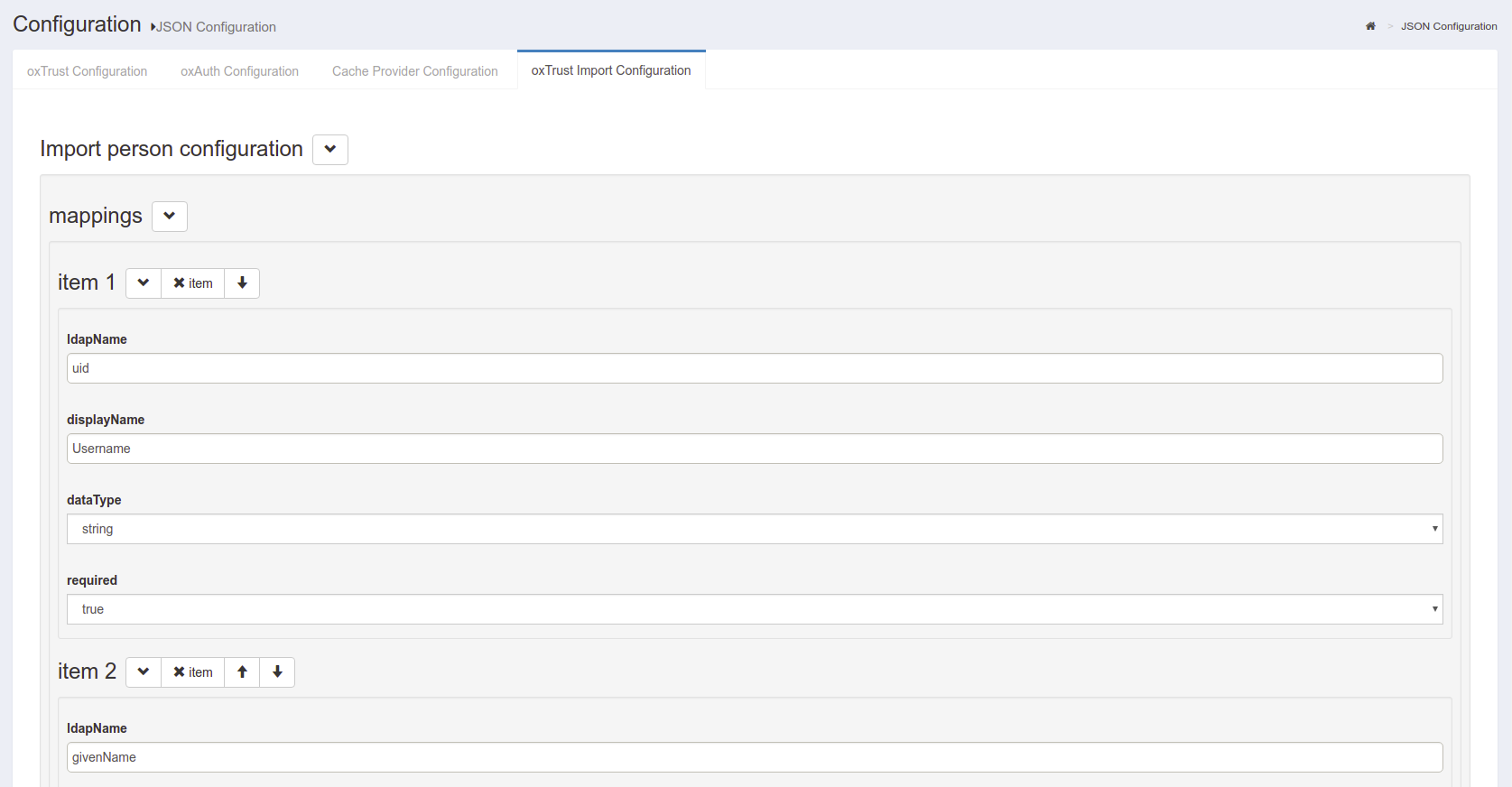Image resolution: width=1512 pixels, height=787 pixels.
Task: Collapse the mappings section
Action: coord(170,217)
